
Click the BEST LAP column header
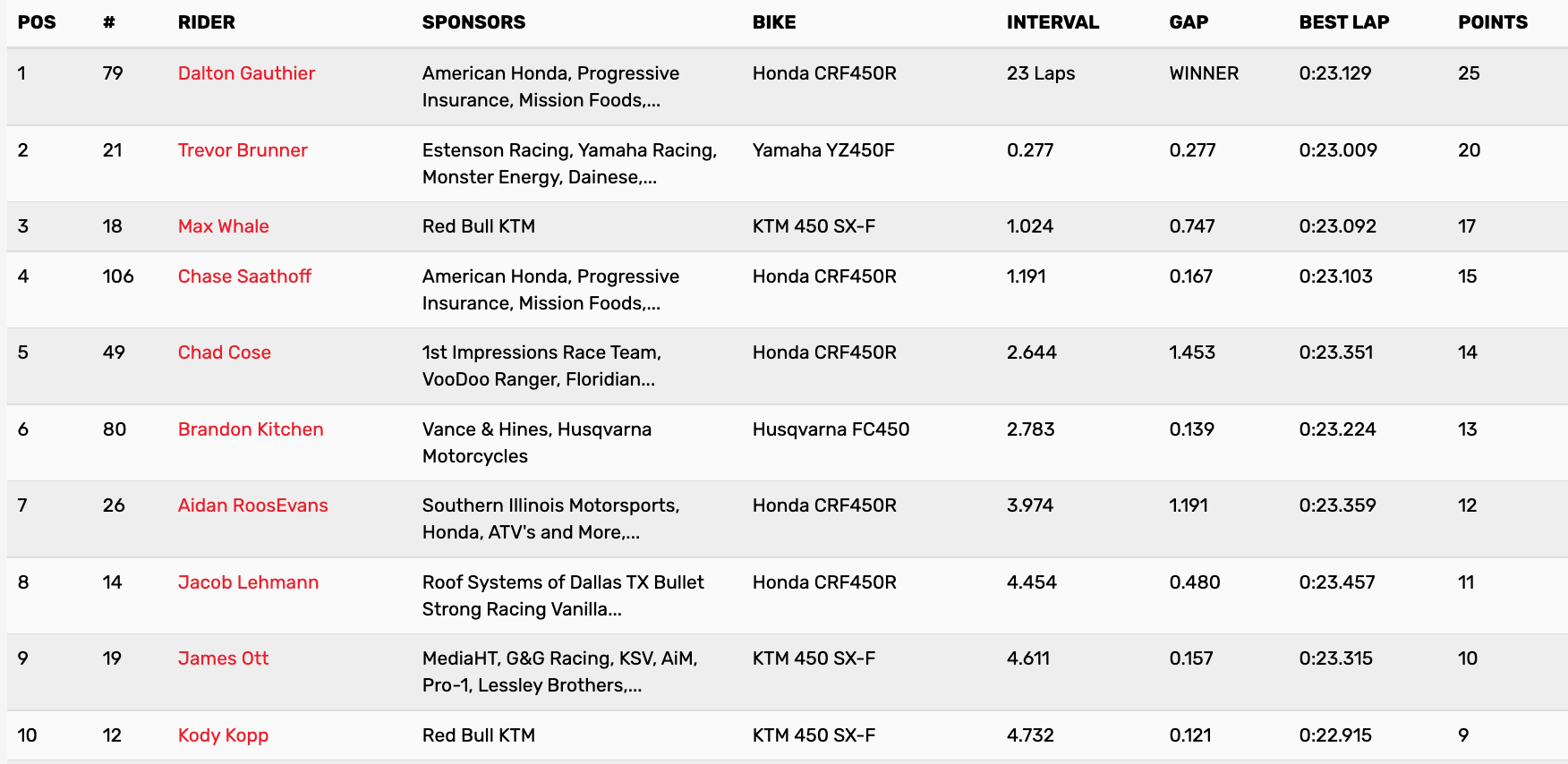[1343, 22]
